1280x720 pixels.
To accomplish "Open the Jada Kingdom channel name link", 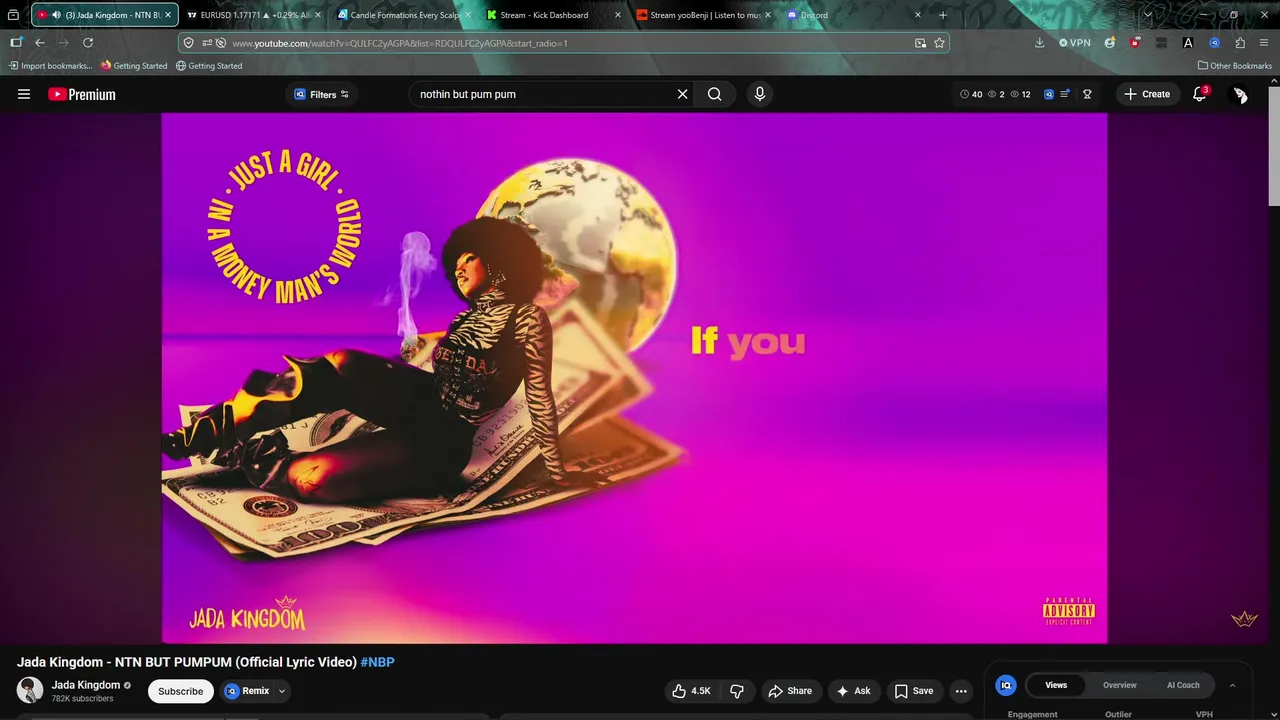I will click(x=86, y=685).
